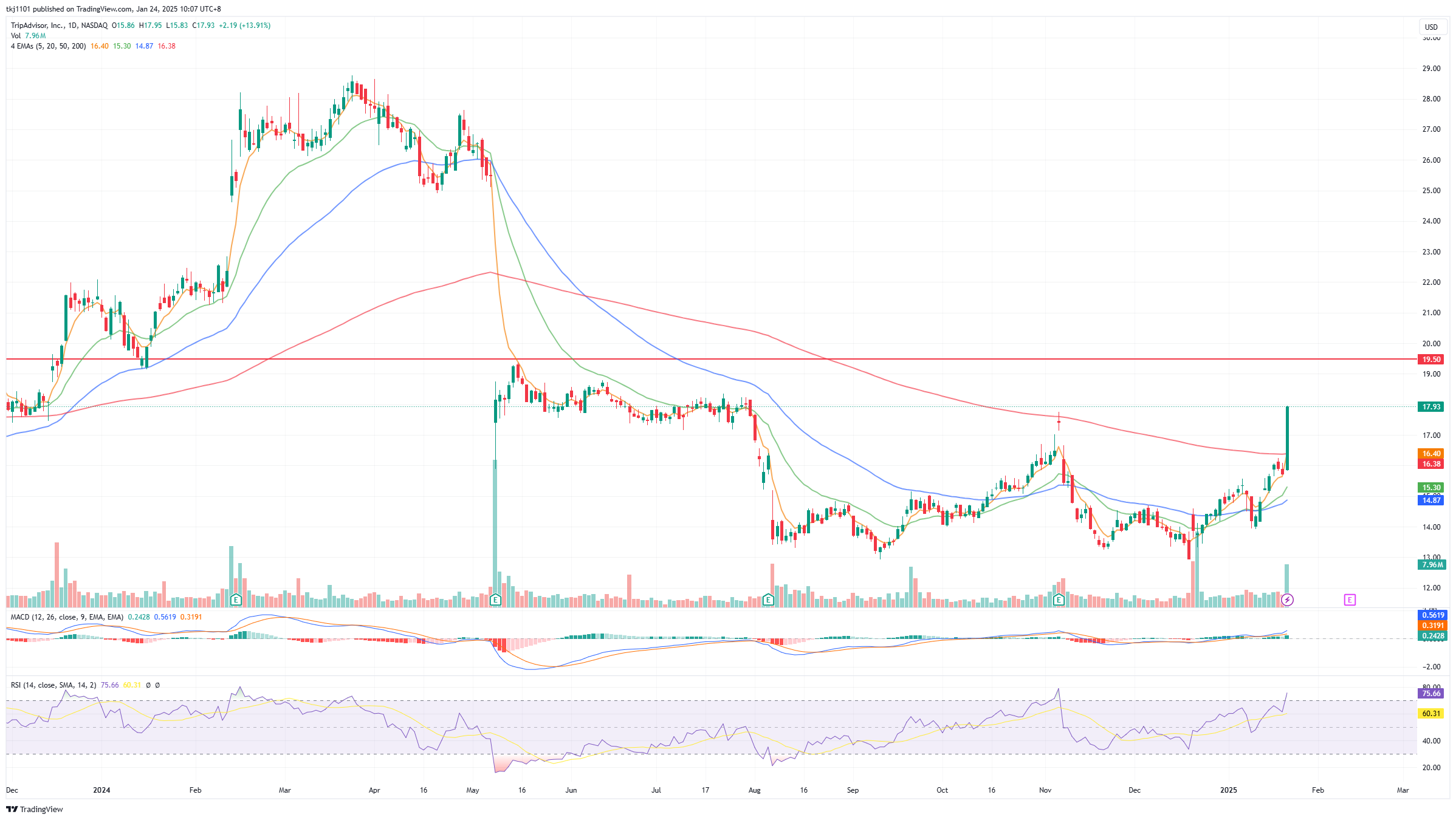Click the 20.00 RSI scale label
Image resolution: width=1456 pixels, height=820 pixels.
tap(1431, 768)
